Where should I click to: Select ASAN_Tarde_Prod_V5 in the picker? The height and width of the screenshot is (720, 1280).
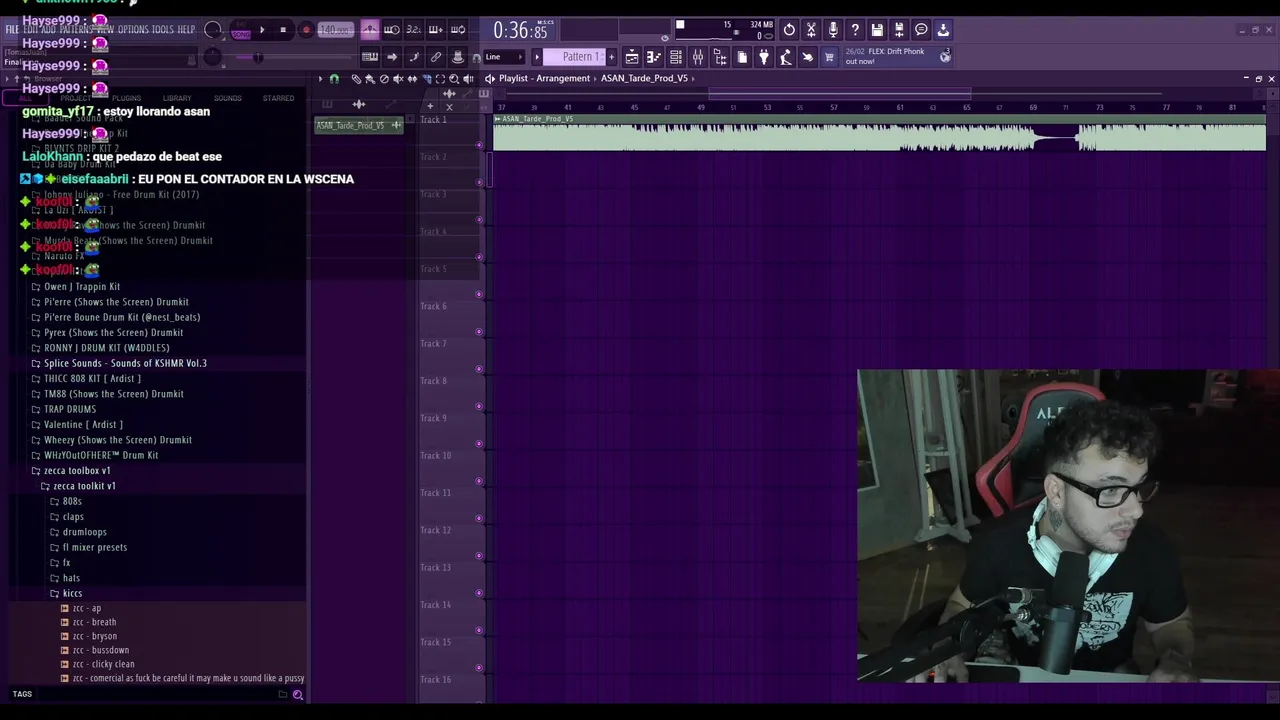click(358, 125)
